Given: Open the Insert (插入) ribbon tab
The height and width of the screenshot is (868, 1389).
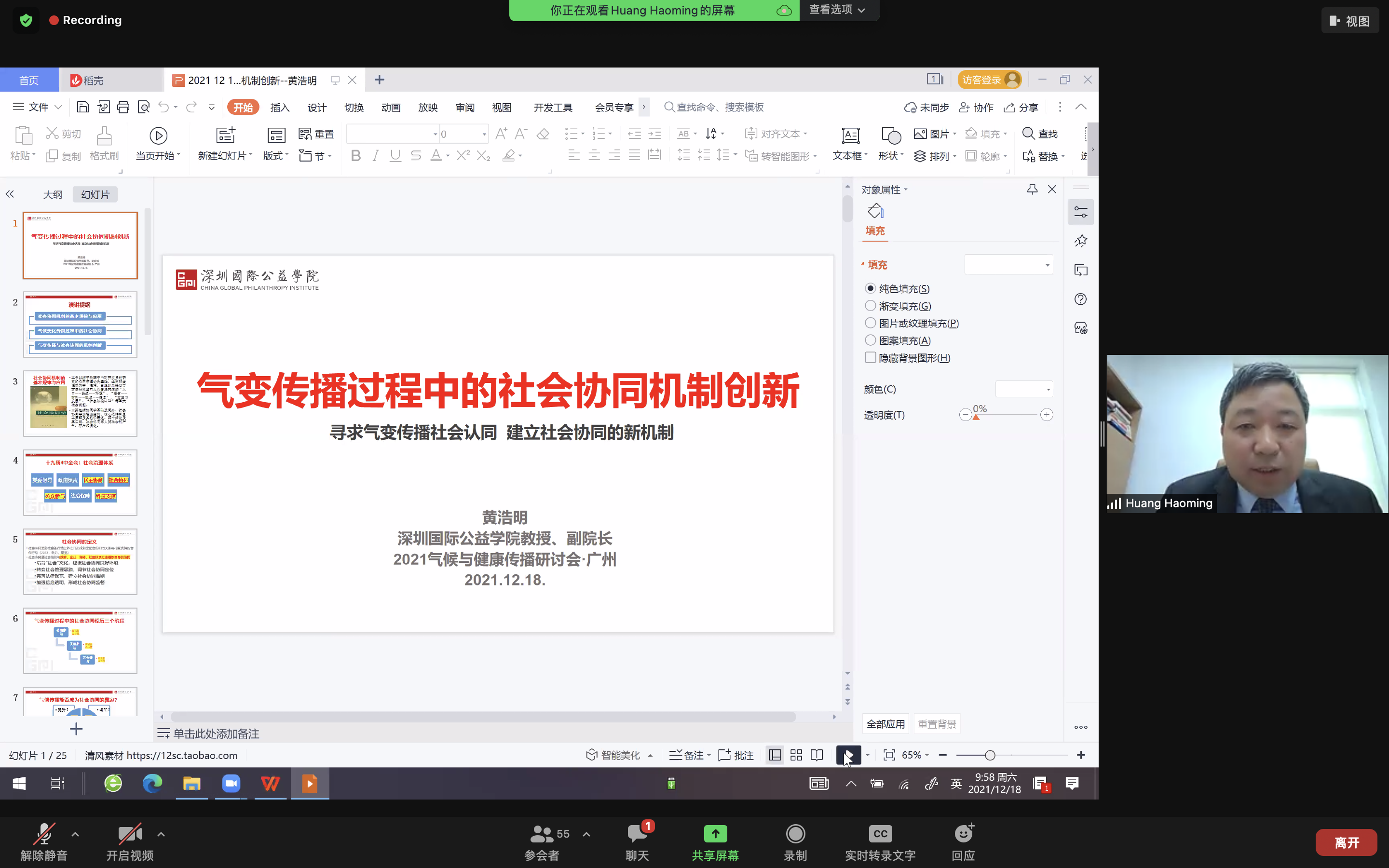Looking at the screenshot, I should point(280,108).
